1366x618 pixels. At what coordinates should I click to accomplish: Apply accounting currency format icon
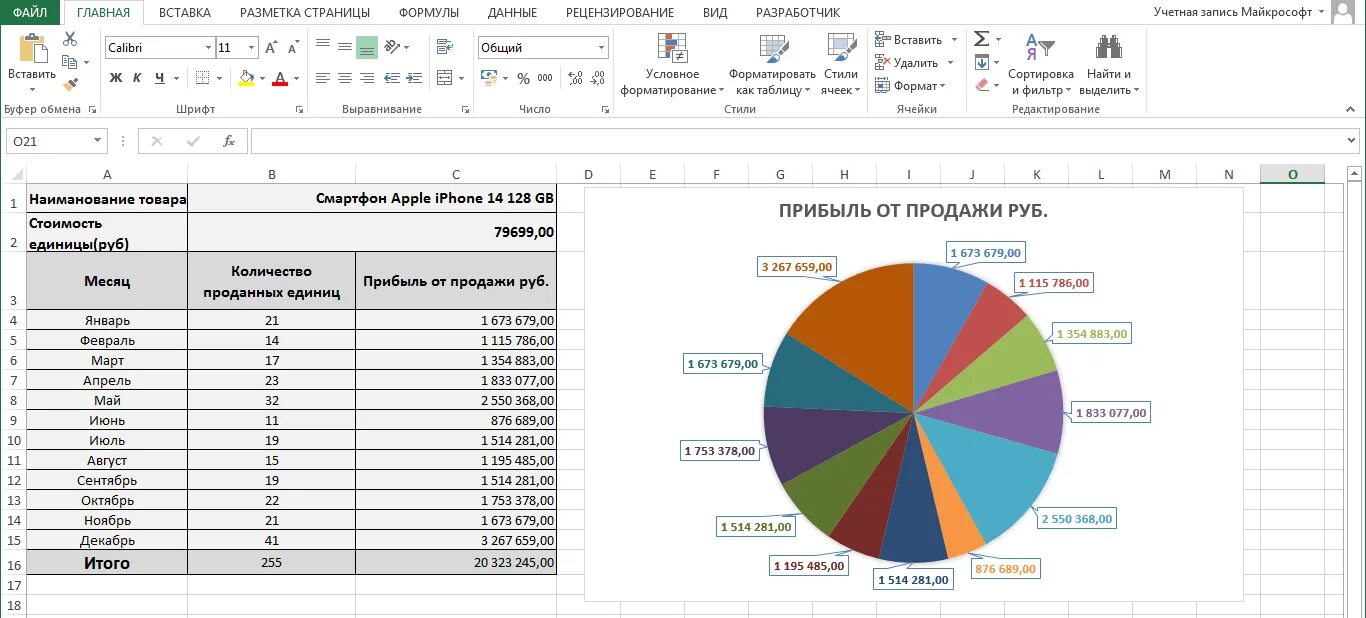489,78
